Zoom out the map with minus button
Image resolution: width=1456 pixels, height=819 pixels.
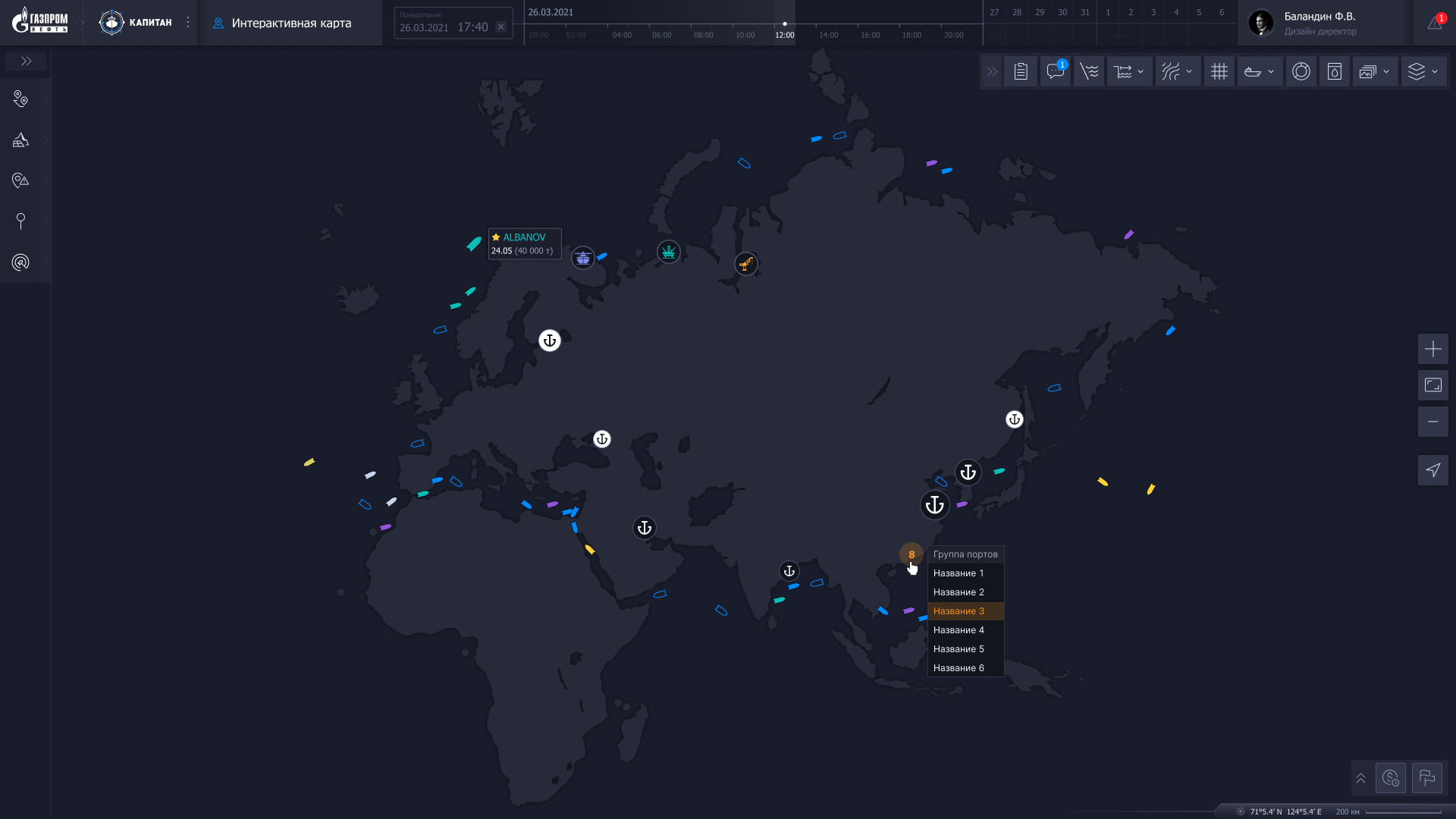click(x=1432, y=422)
